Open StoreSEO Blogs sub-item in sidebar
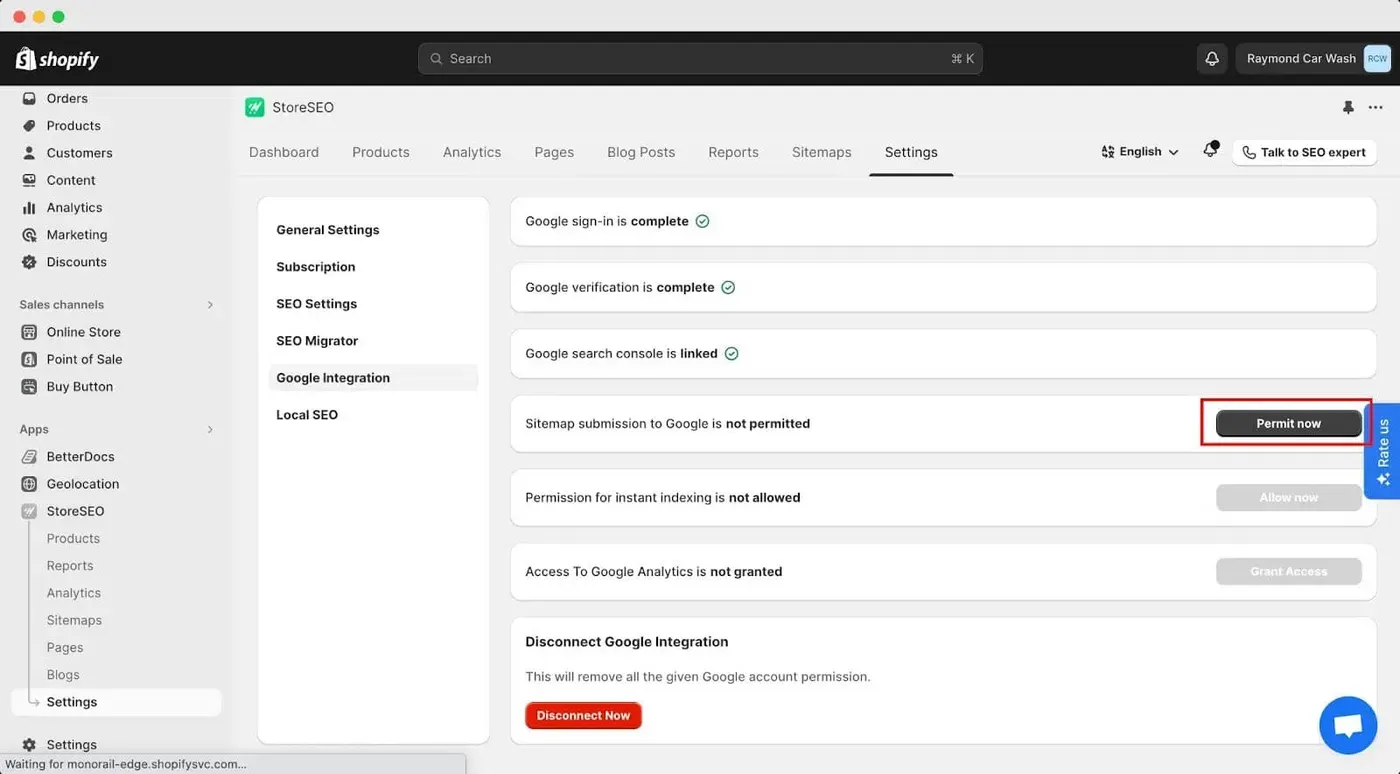 (63, 675)
